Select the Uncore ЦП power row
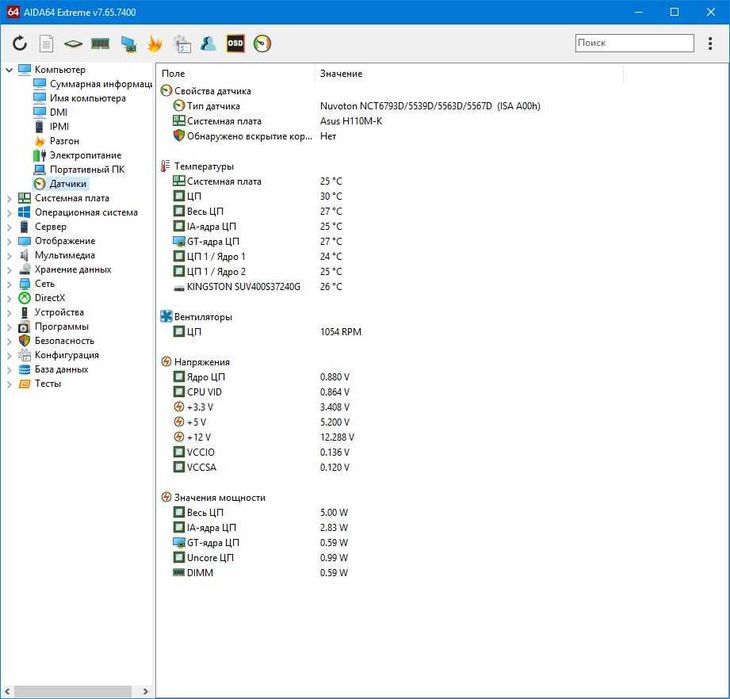730x699 pixels. [260, 557]
